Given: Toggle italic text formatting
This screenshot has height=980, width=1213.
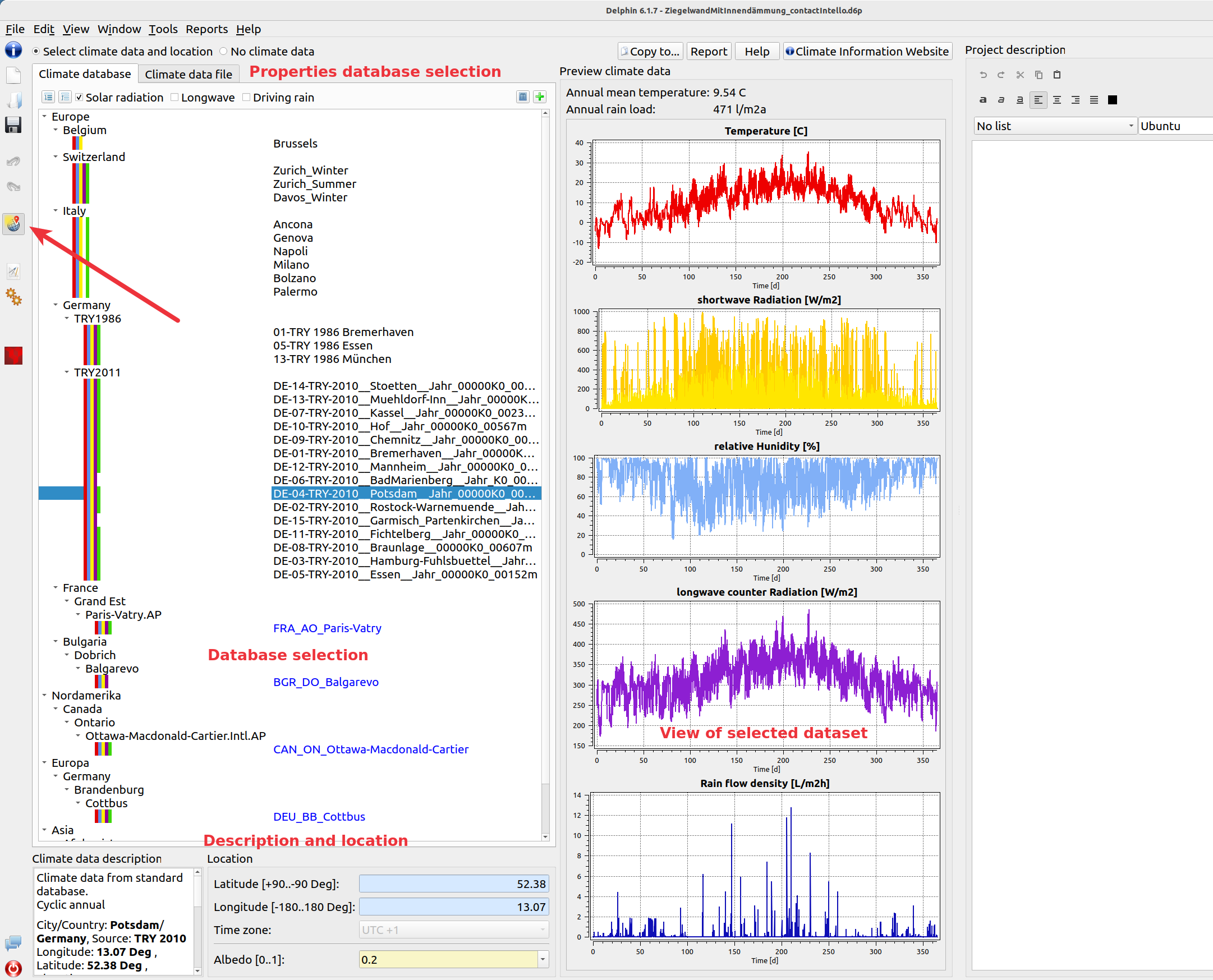Looking at the screenshot, I should click(x=1001, y=100).
